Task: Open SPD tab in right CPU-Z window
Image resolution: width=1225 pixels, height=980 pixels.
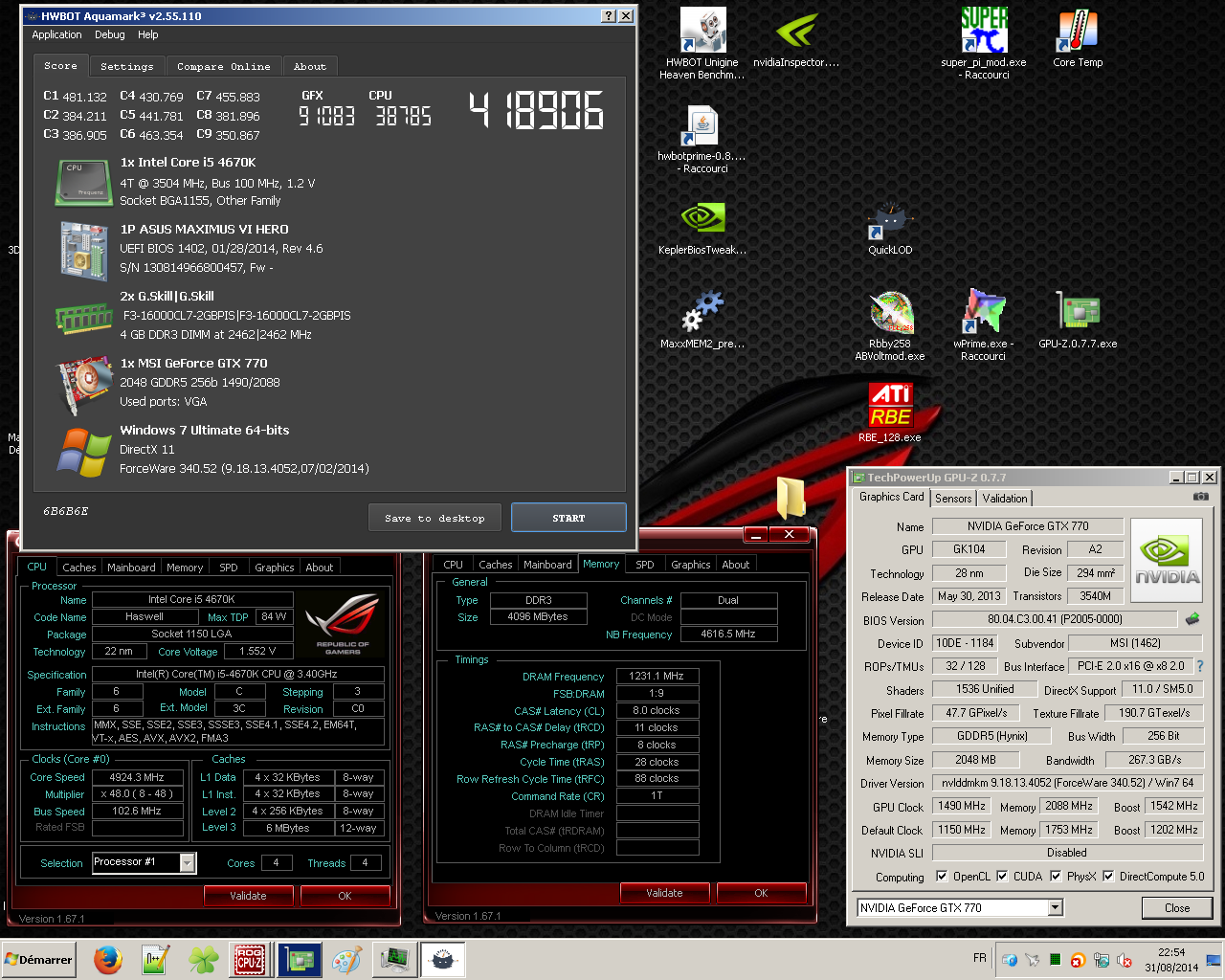Action: [x=645, y=564]
